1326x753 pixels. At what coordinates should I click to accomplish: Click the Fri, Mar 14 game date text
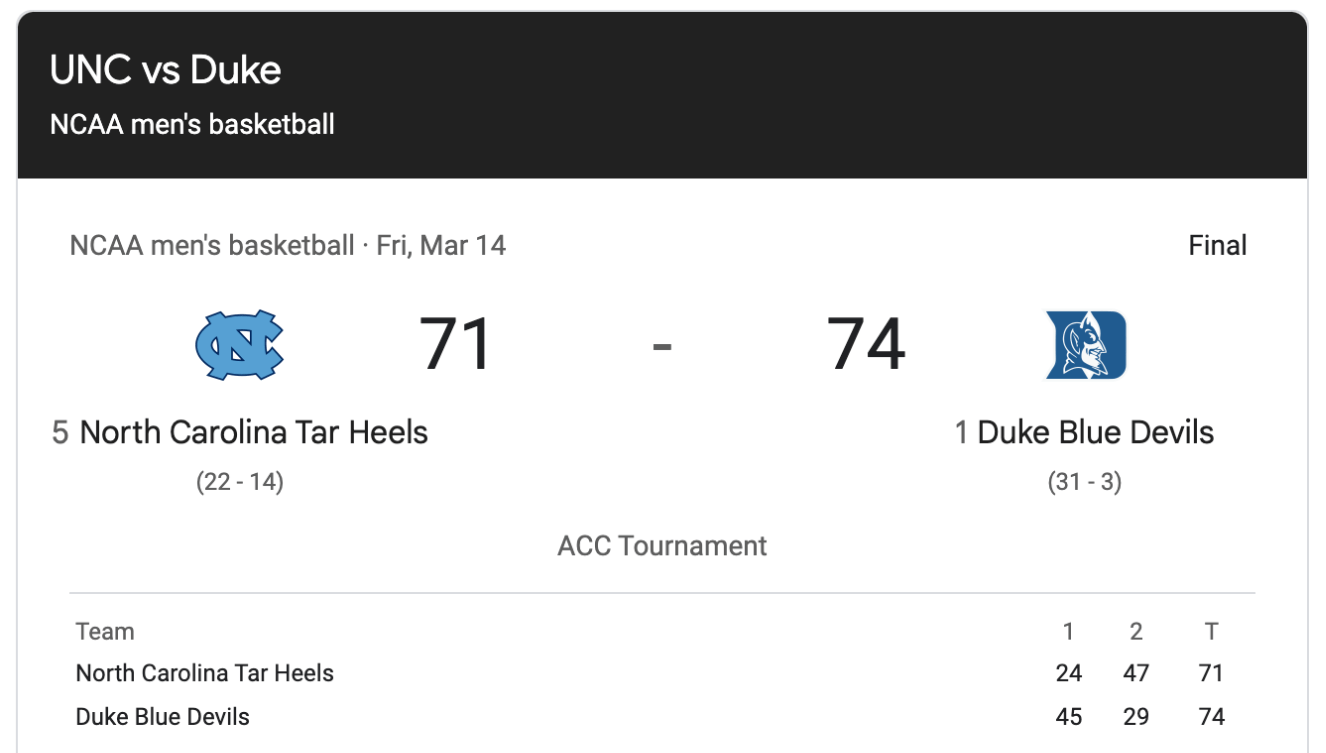click(441, 245)
